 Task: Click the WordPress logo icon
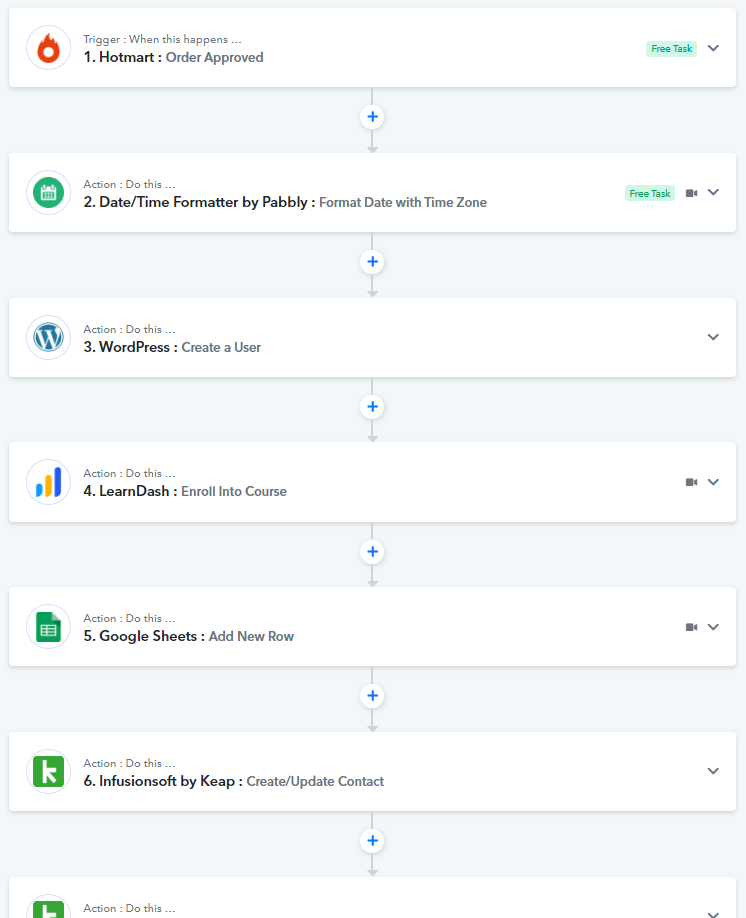pos(49,337)
